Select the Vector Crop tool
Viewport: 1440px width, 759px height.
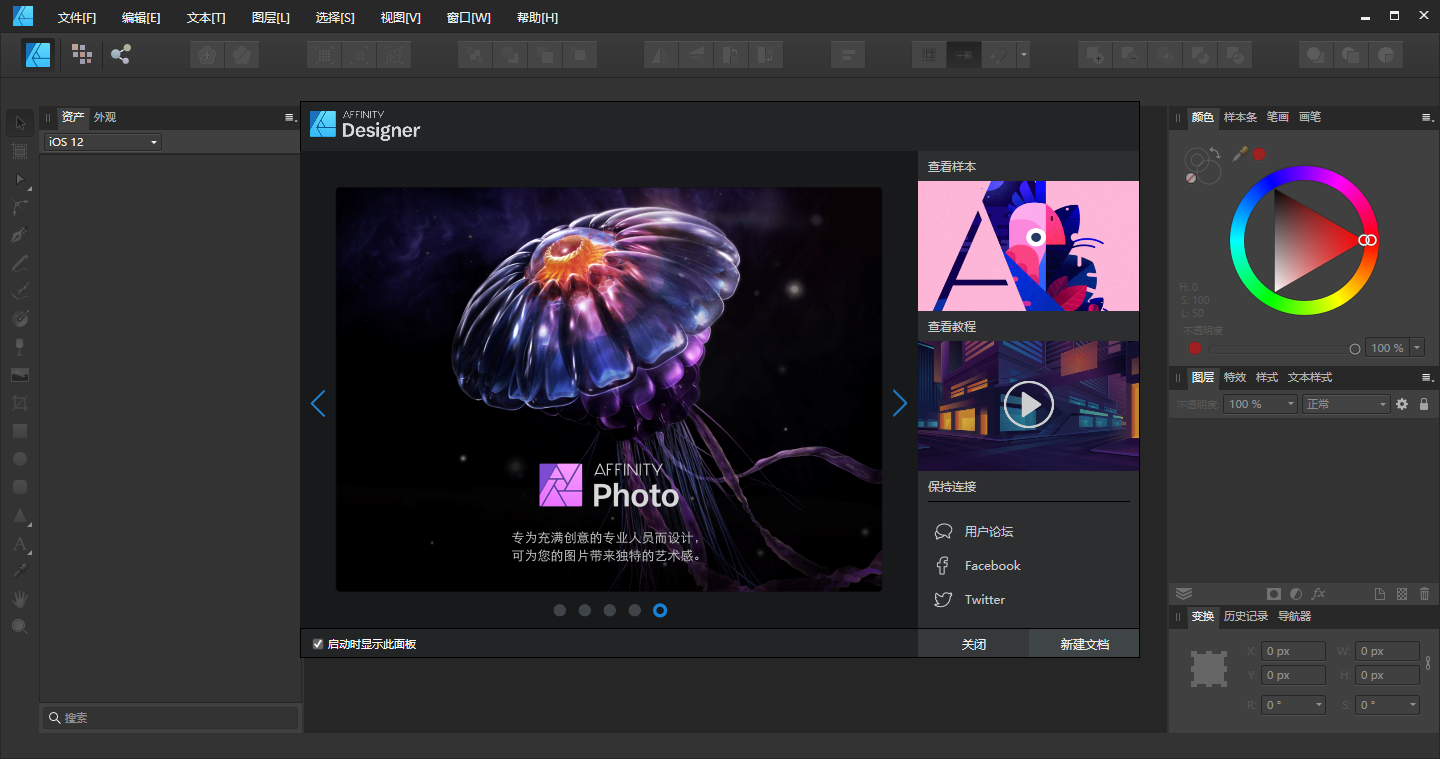(20, 403)
